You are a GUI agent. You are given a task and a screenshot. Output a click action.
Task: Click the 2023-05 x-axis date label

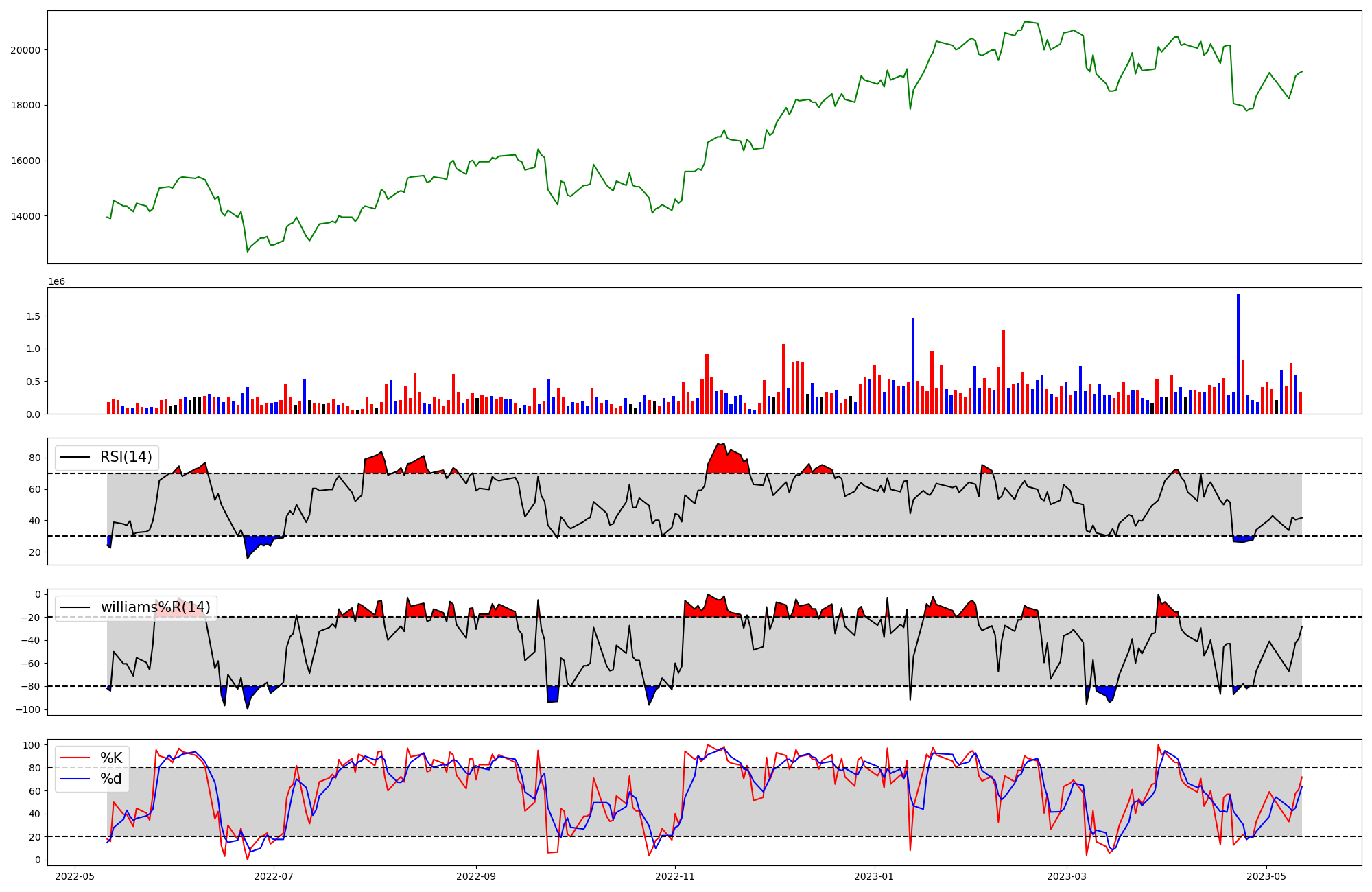pos(1266,876)
